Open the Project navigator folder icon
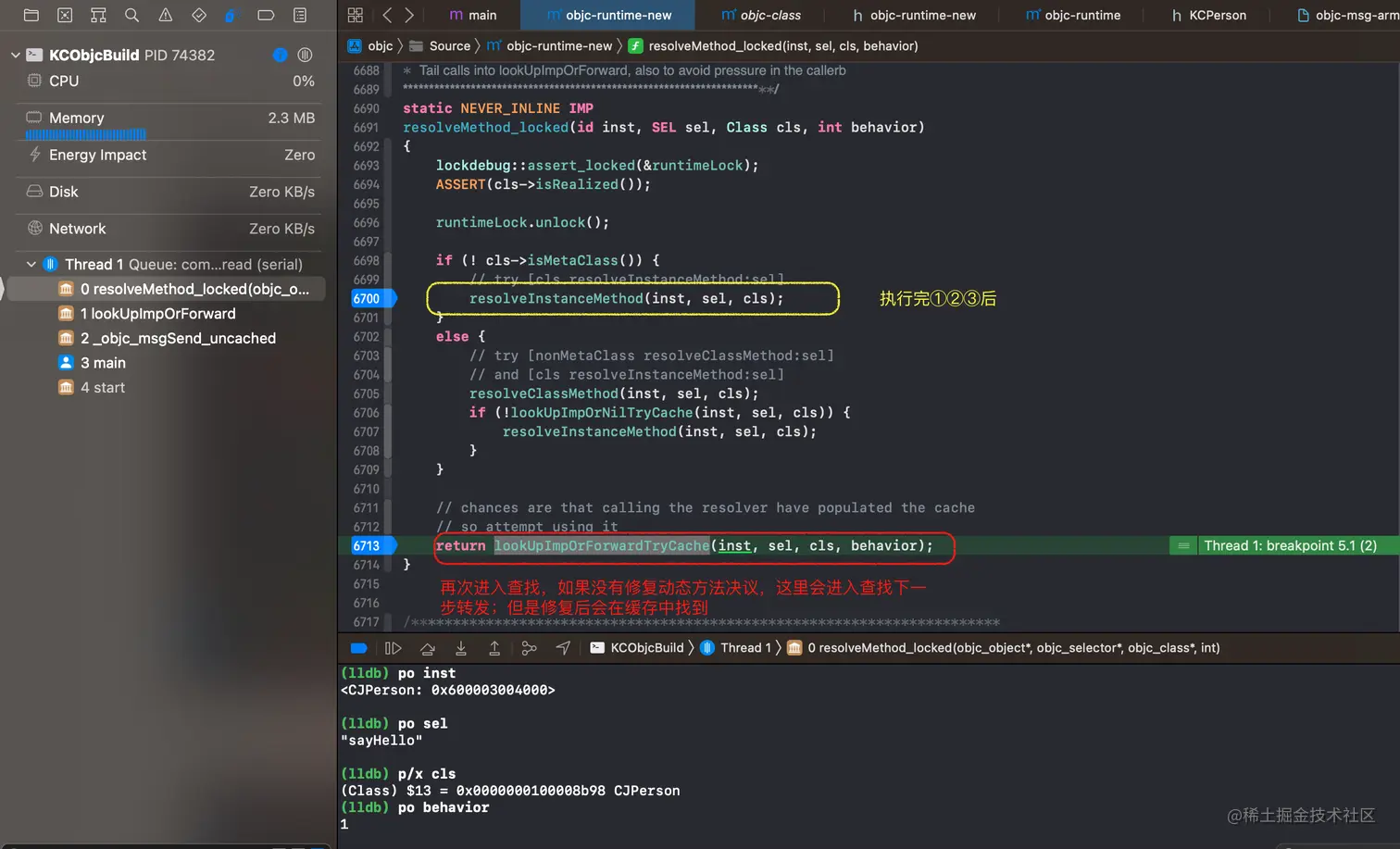Image resolution: width=1400 pixels, height=849 pixels. 31,15
